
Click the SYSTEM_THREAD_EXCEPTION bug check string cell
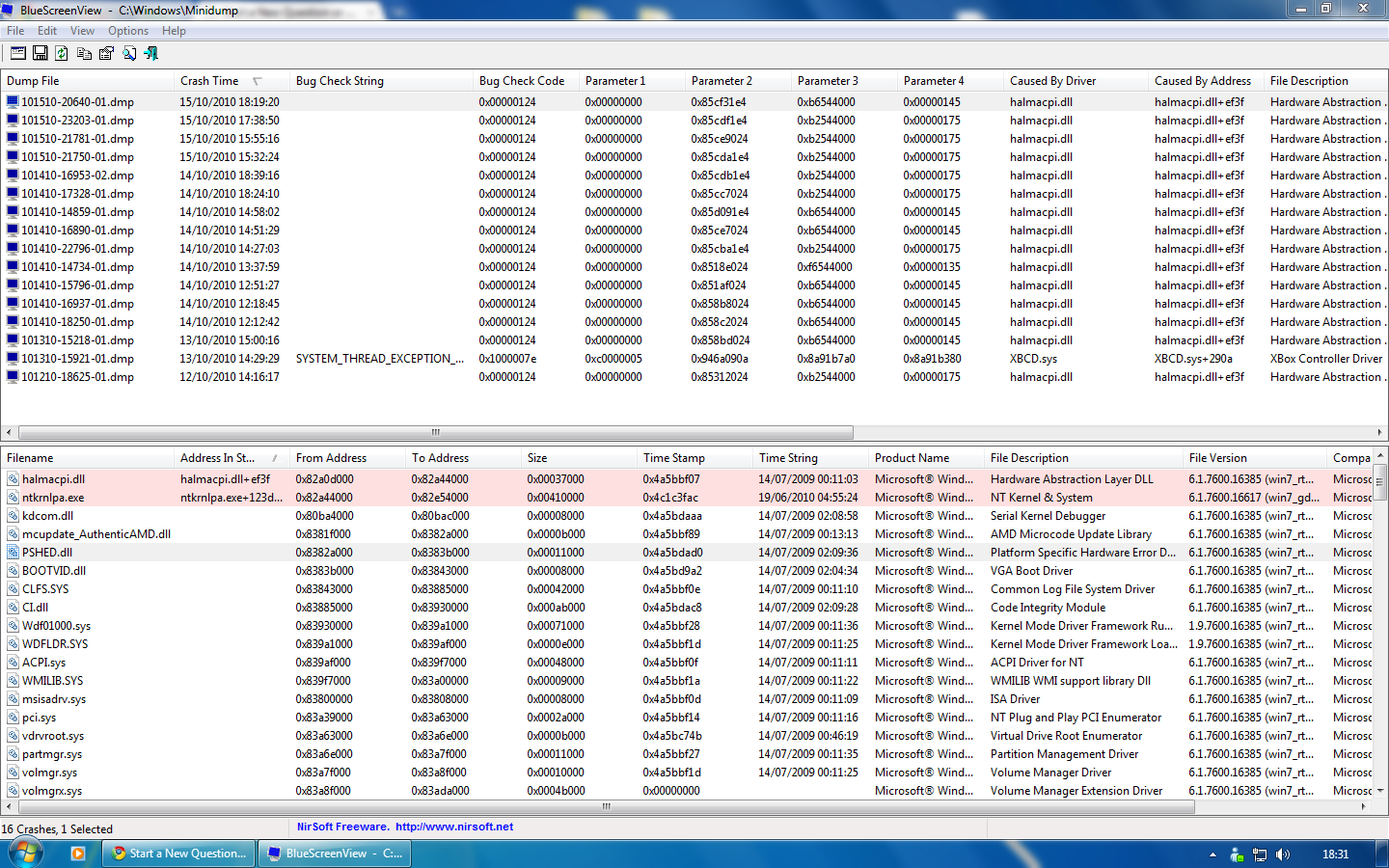[x=380, y=358]
